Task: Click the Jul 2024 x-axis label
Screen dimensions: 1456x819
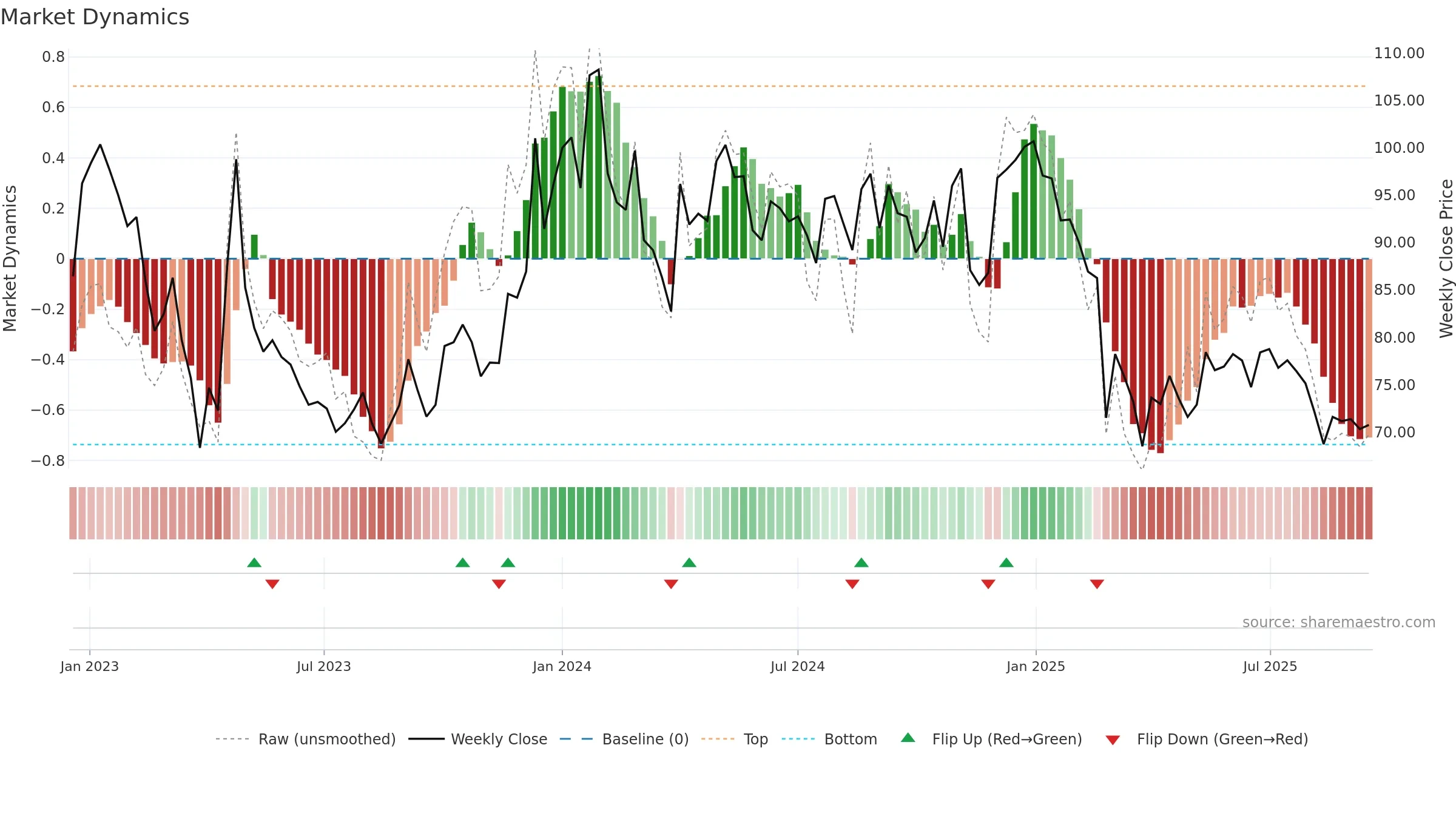Action: pos(798,666)
